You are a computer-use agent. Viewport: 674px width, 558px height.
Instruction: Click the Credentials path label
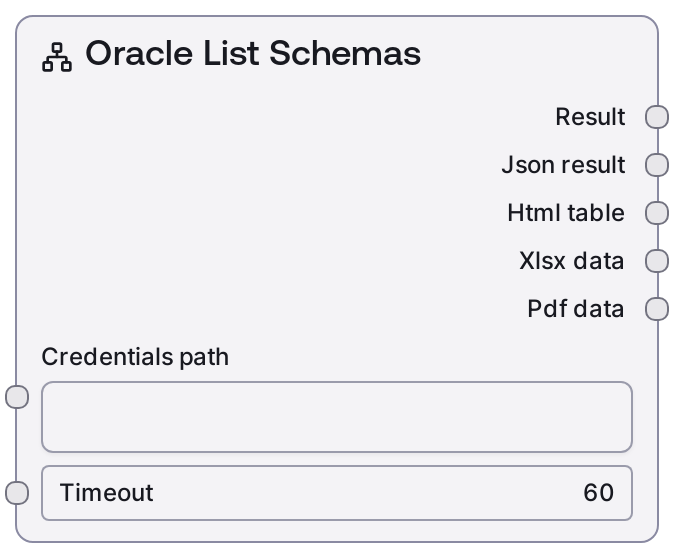(135, 357)
